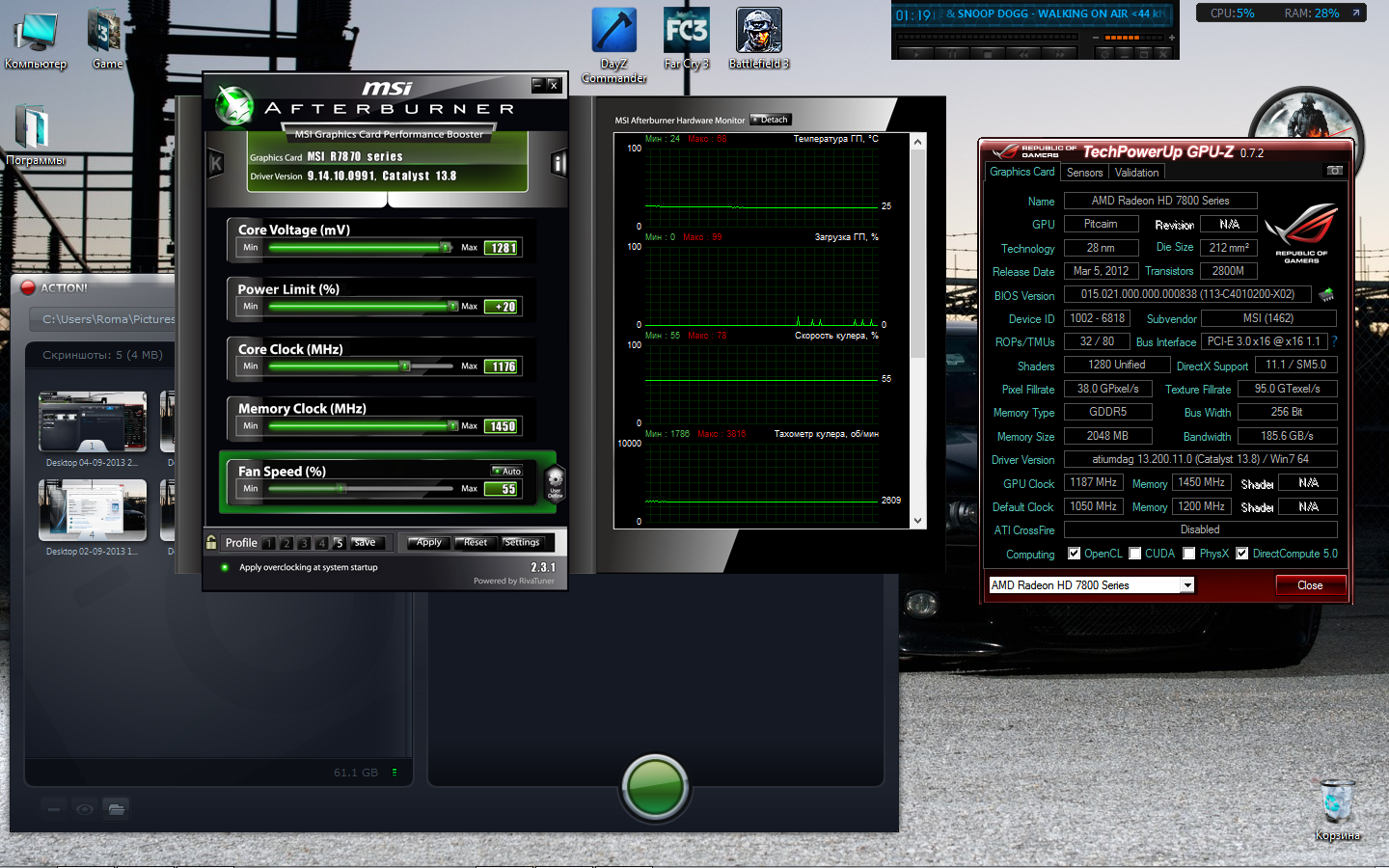Screen dimensions: 1389x868
Task: Switch to the Graphics Card tab
Action: point(1022,172)
